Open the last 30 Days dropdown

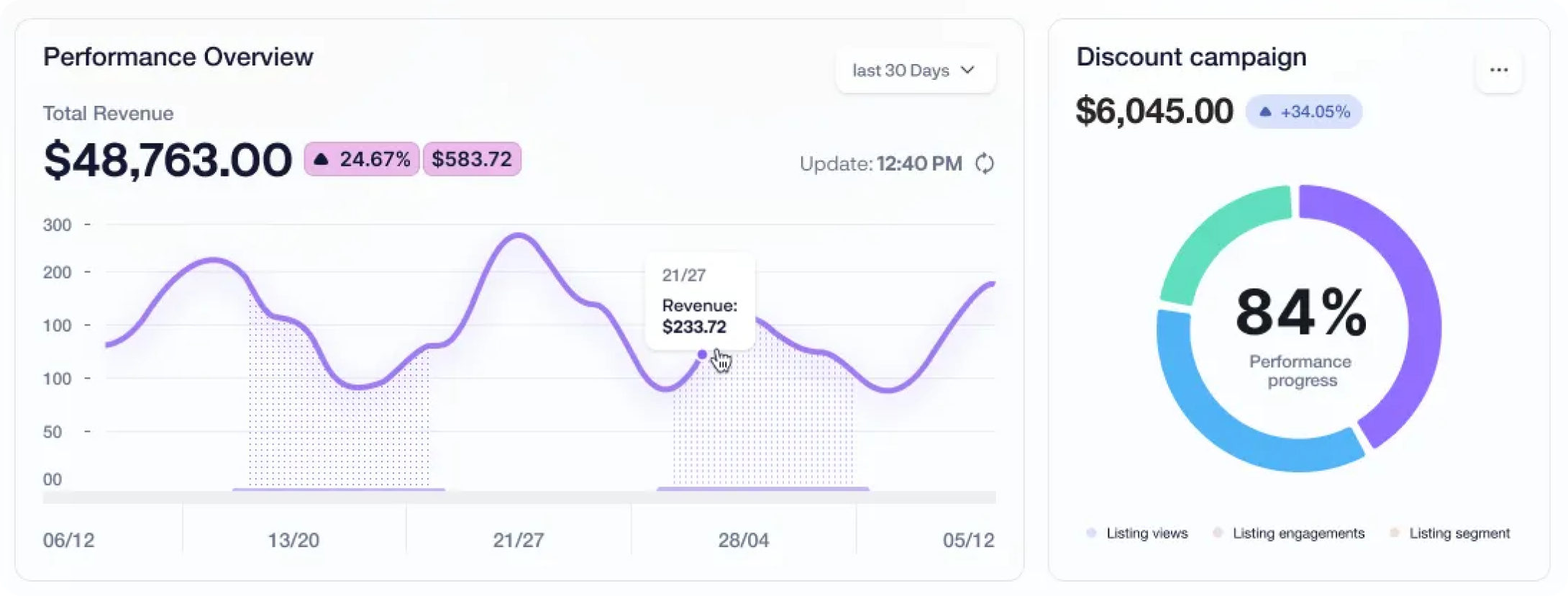915,71
